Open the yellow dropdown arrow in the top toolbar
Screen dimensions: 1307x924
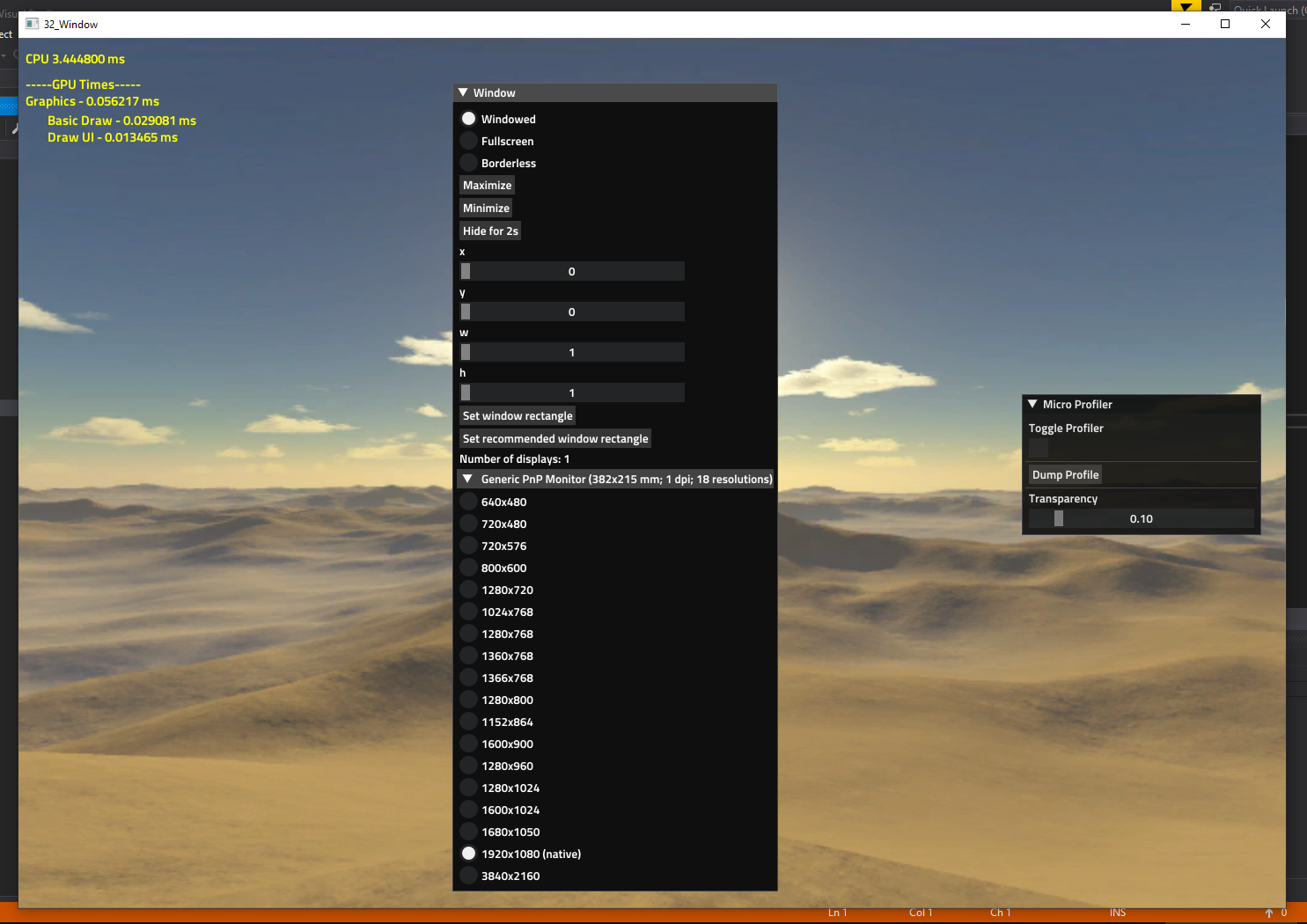click(x=1186, y=5)
